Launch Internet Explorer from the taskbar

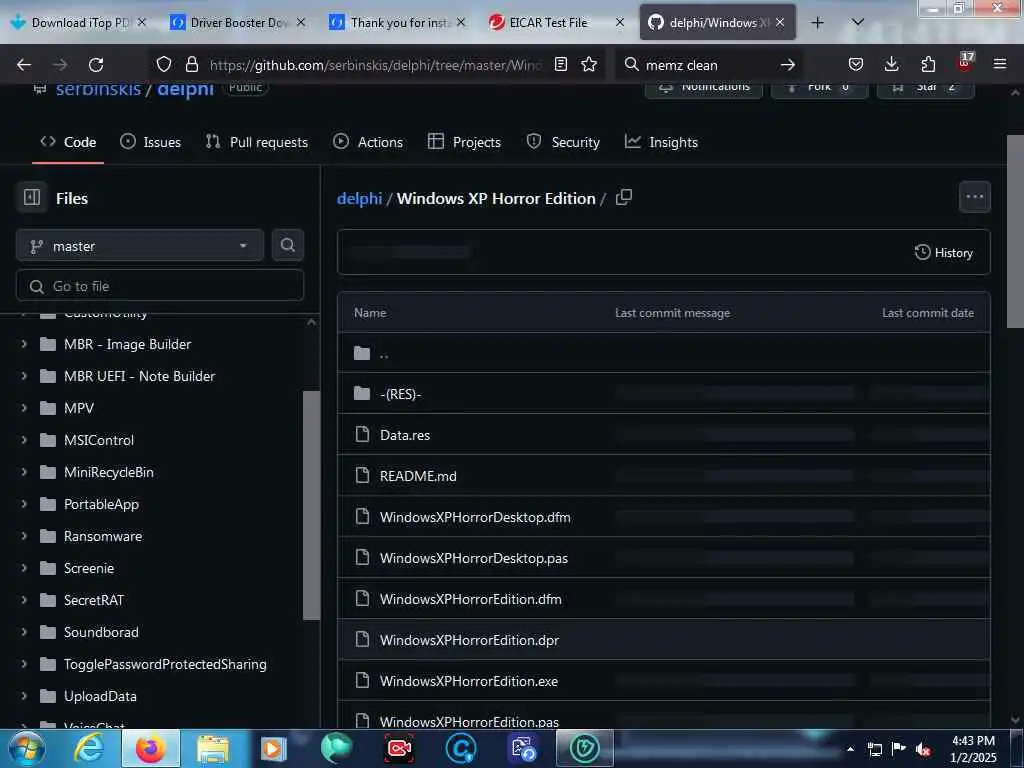[89, 748]
